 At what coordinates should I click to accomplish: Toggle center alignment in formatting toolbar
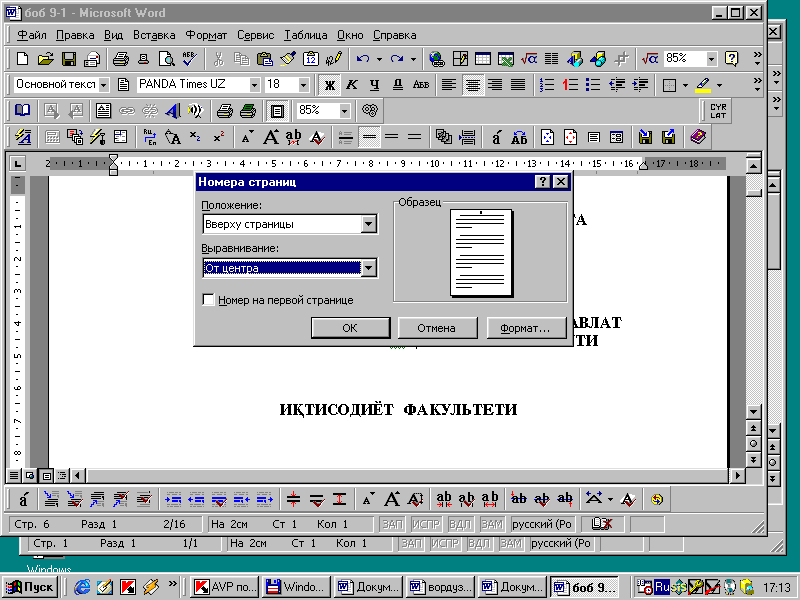(472, 85)
